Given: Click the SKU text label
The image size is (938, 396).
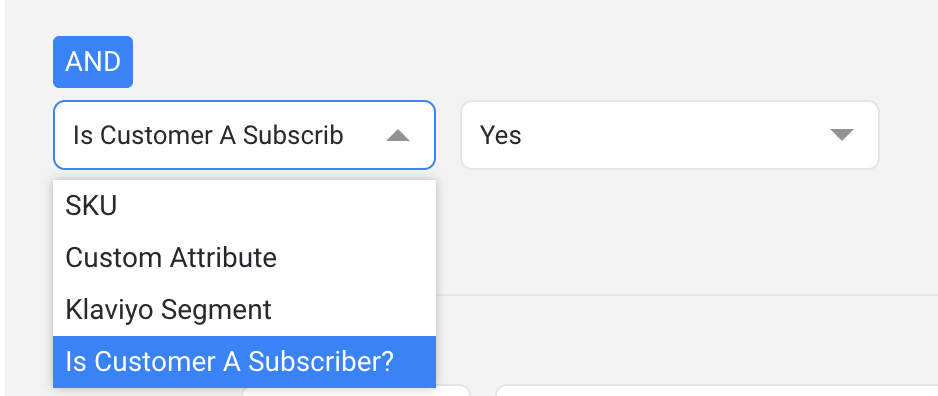Looking at the screenshot, I should (x=91, y=206).
